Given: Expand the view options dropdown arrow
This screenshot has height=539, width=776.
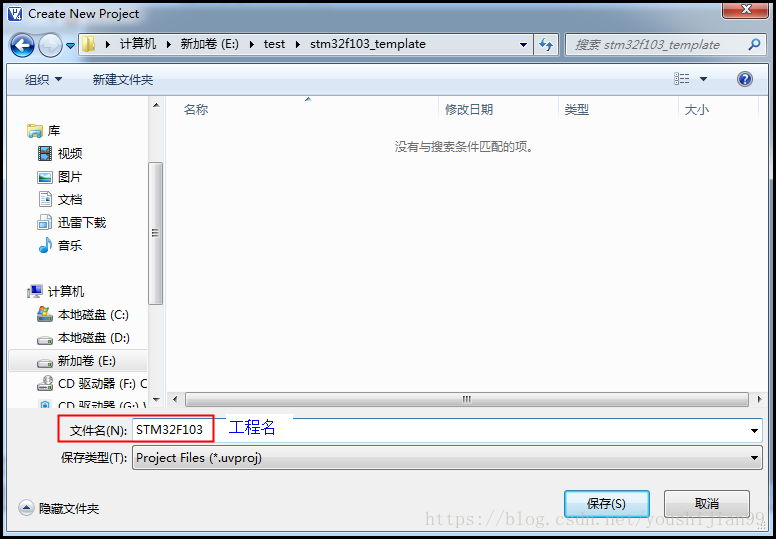Looking at the screenshot, I should click(703, 79).
